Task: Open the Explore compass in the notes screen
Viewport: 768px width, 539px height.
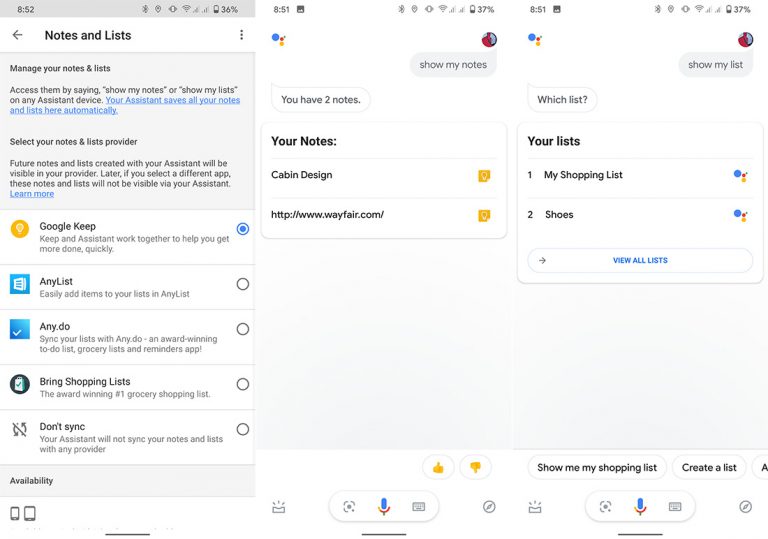Action: (x=489, y=507)
